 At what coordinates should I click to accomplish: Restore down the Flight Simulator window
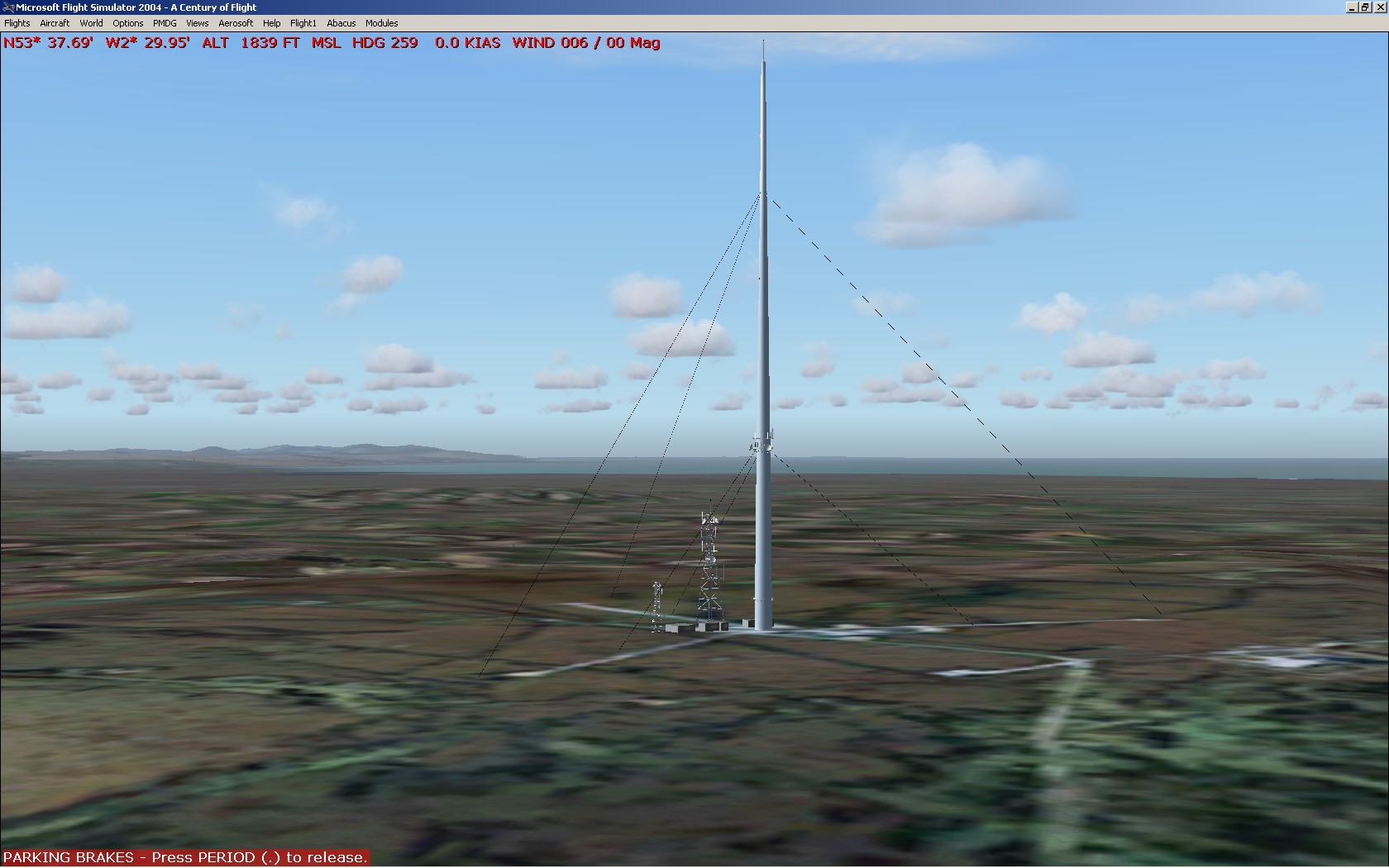click(1364, 7)
